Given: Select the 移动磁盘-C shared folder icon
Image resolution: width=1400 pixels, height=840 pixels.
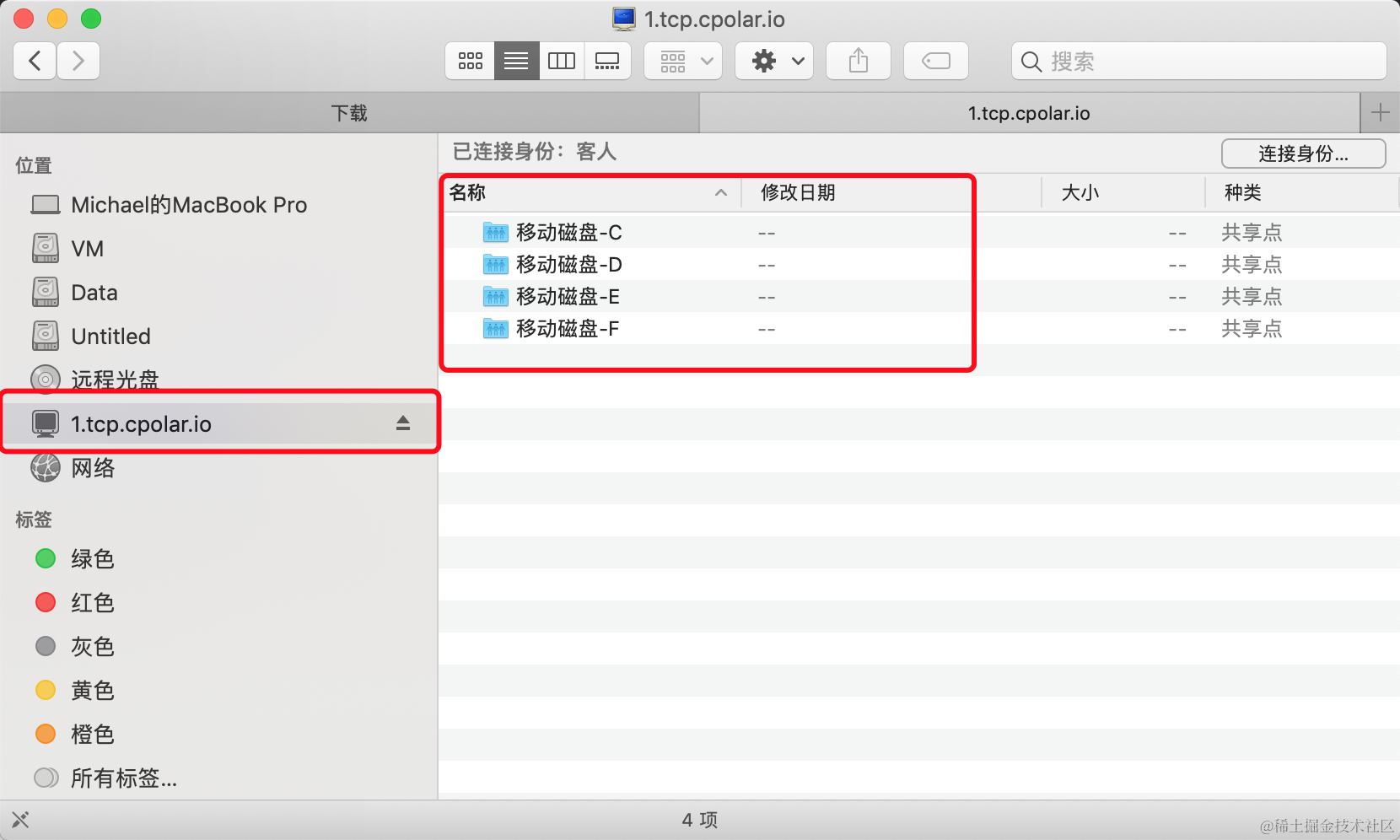Looking at the screenshot, I should pyautogui.click(x=496, y=232).
